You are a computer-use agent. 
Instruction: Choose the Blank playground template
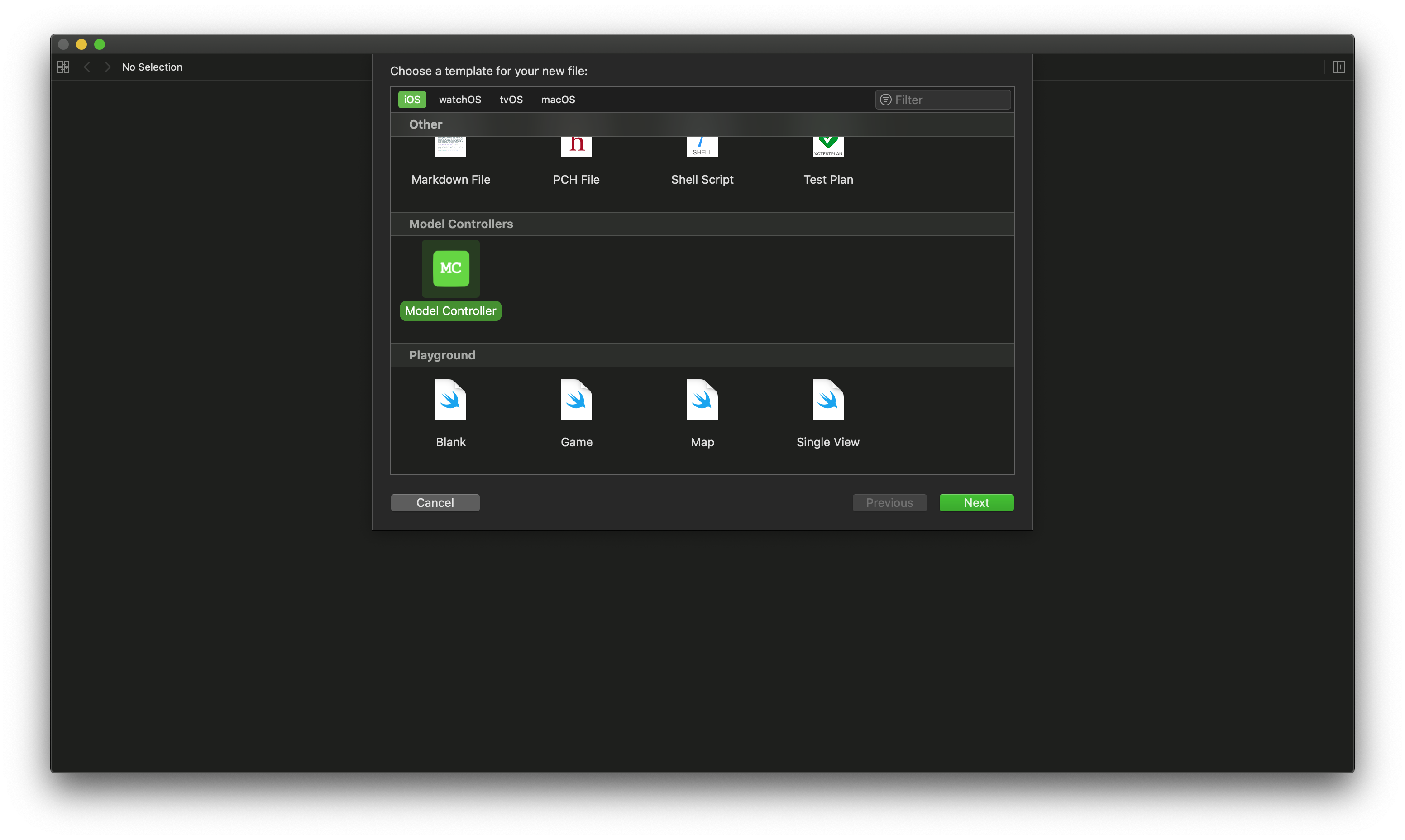point(450,400)
